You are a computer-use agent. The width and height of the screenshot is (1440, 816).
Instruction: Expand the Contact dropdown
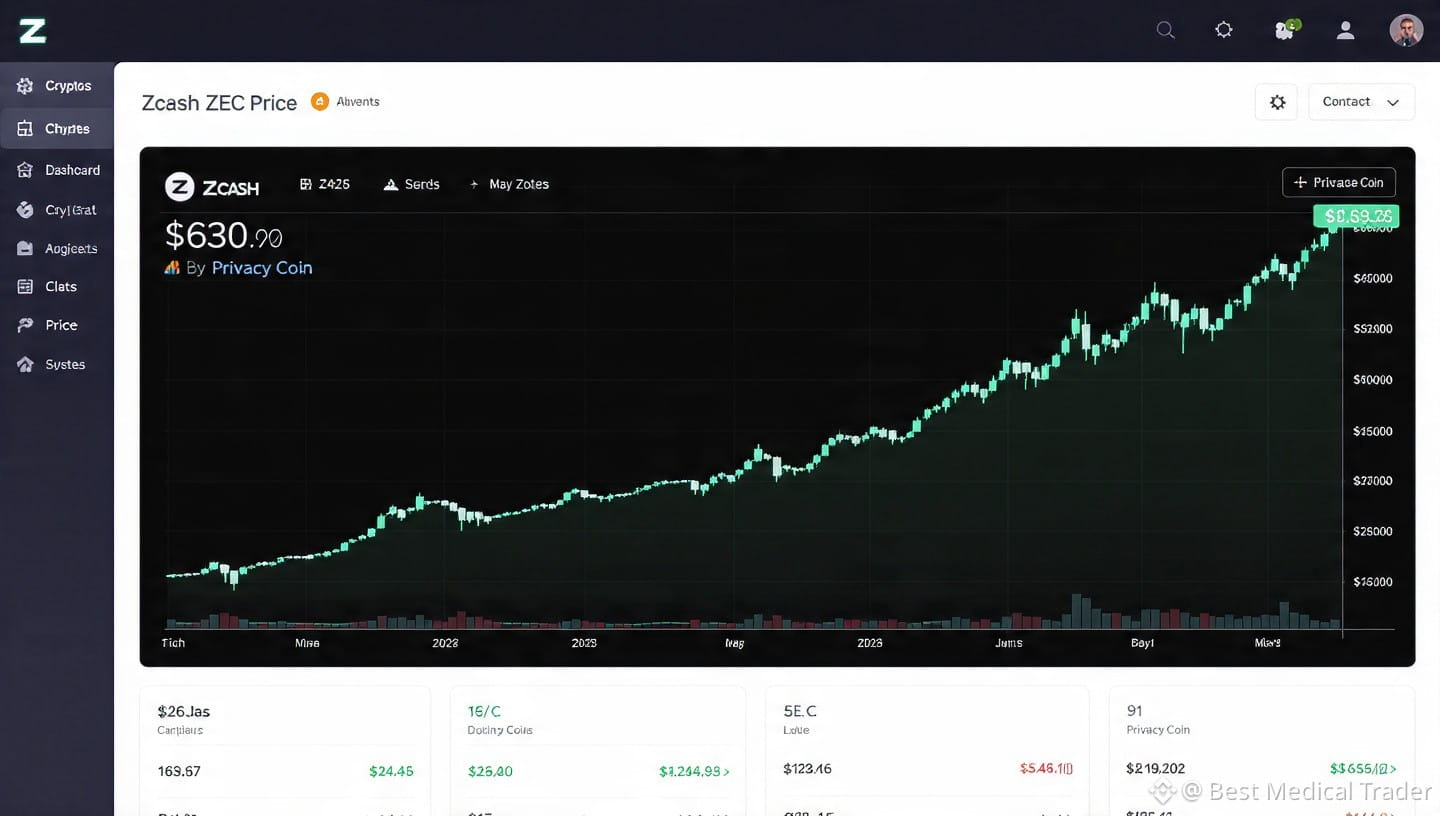tap(1361, 102)
